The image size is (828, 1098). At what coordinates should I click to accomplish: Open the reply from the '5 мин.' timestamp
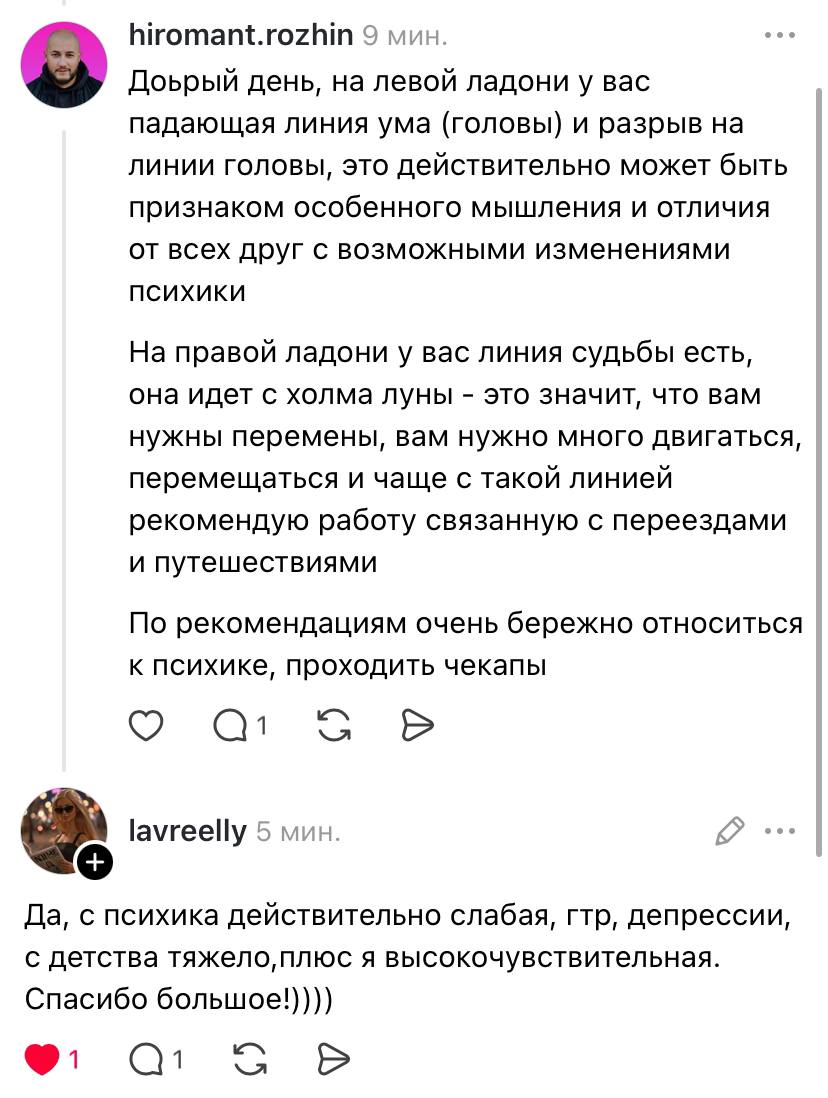click(298, 831)
